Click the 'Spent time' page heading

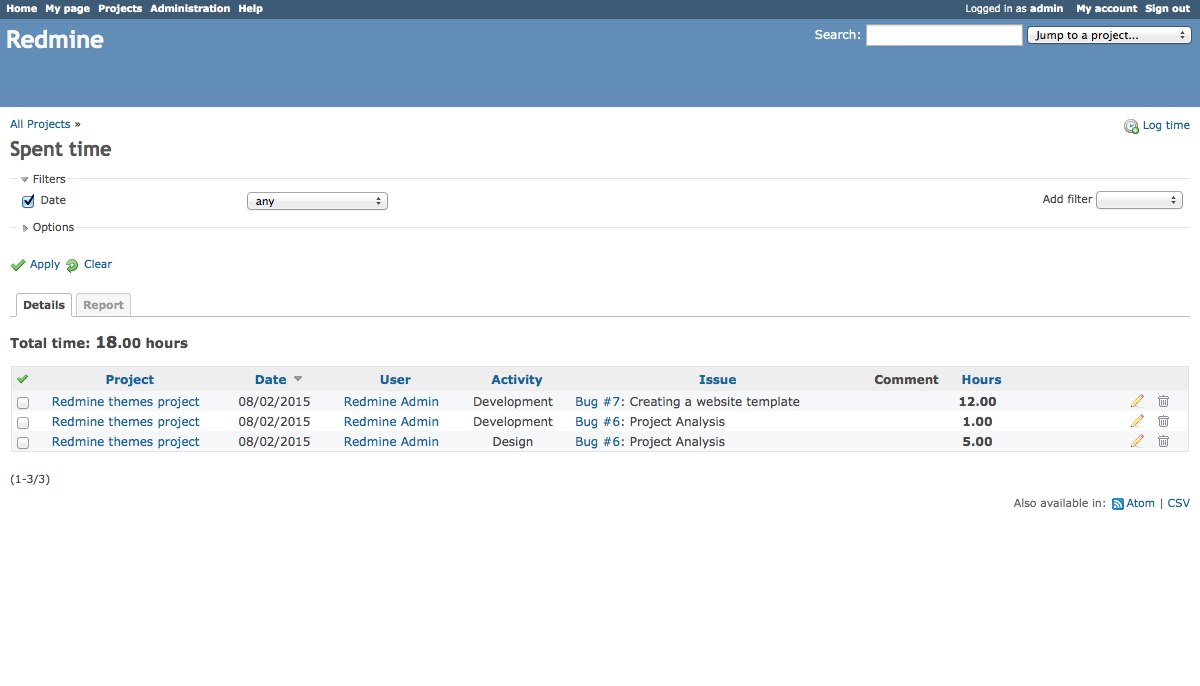coord(61,149)
